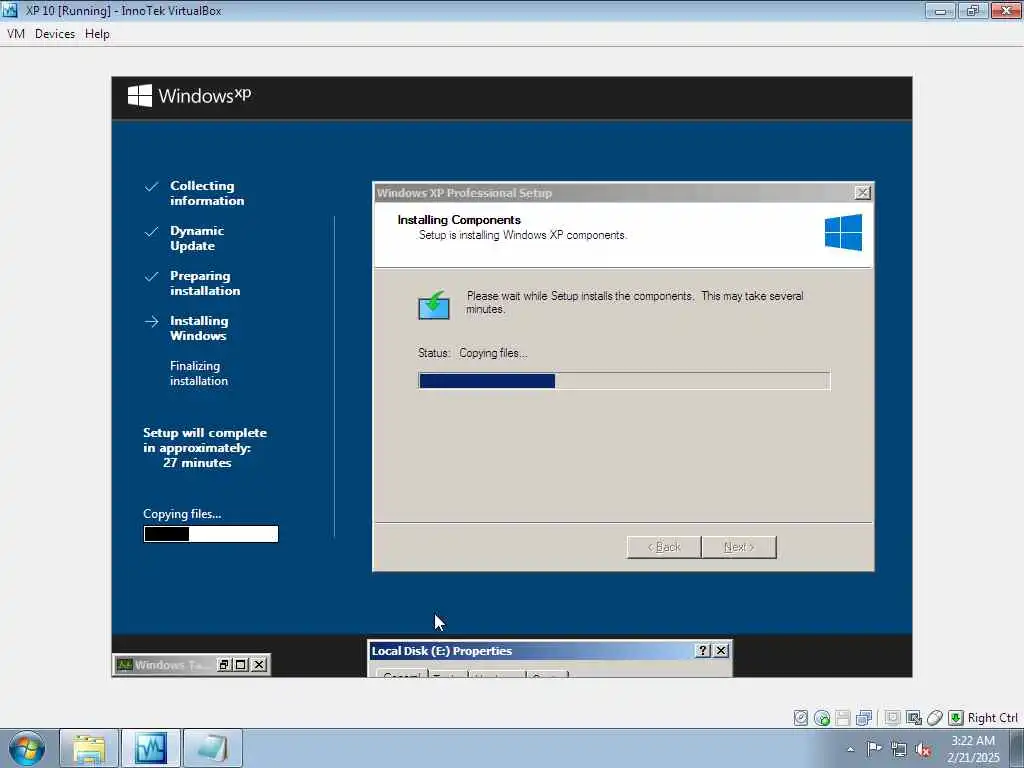Close the Local Disk (E:) Properties window

[x=721, y=650]
